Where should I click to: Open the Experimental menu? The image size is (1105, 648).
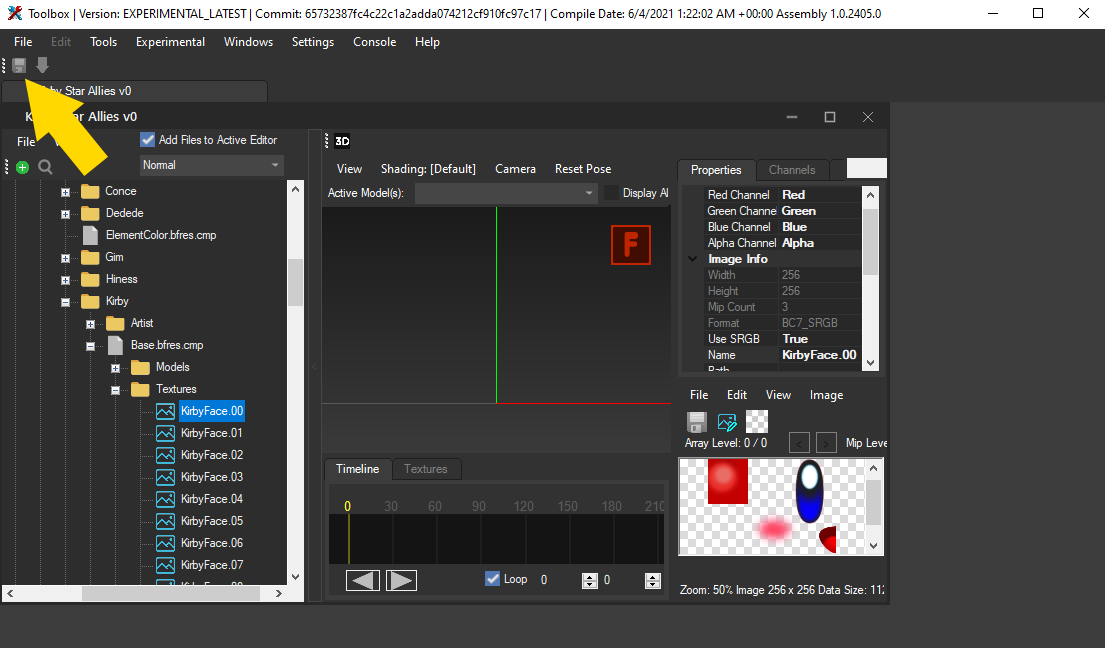(170, 42)
